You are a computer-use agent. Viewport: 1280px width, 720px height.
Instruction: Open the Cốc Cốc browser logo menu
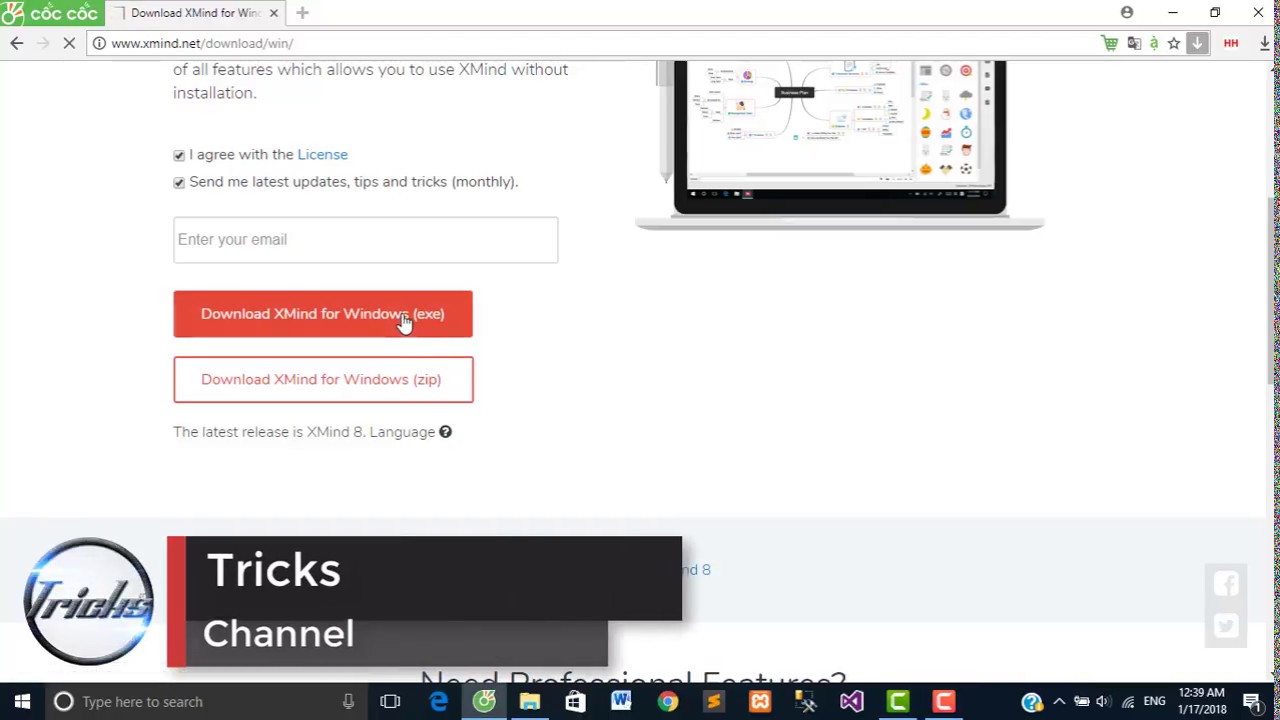click(x=52, y=13)
